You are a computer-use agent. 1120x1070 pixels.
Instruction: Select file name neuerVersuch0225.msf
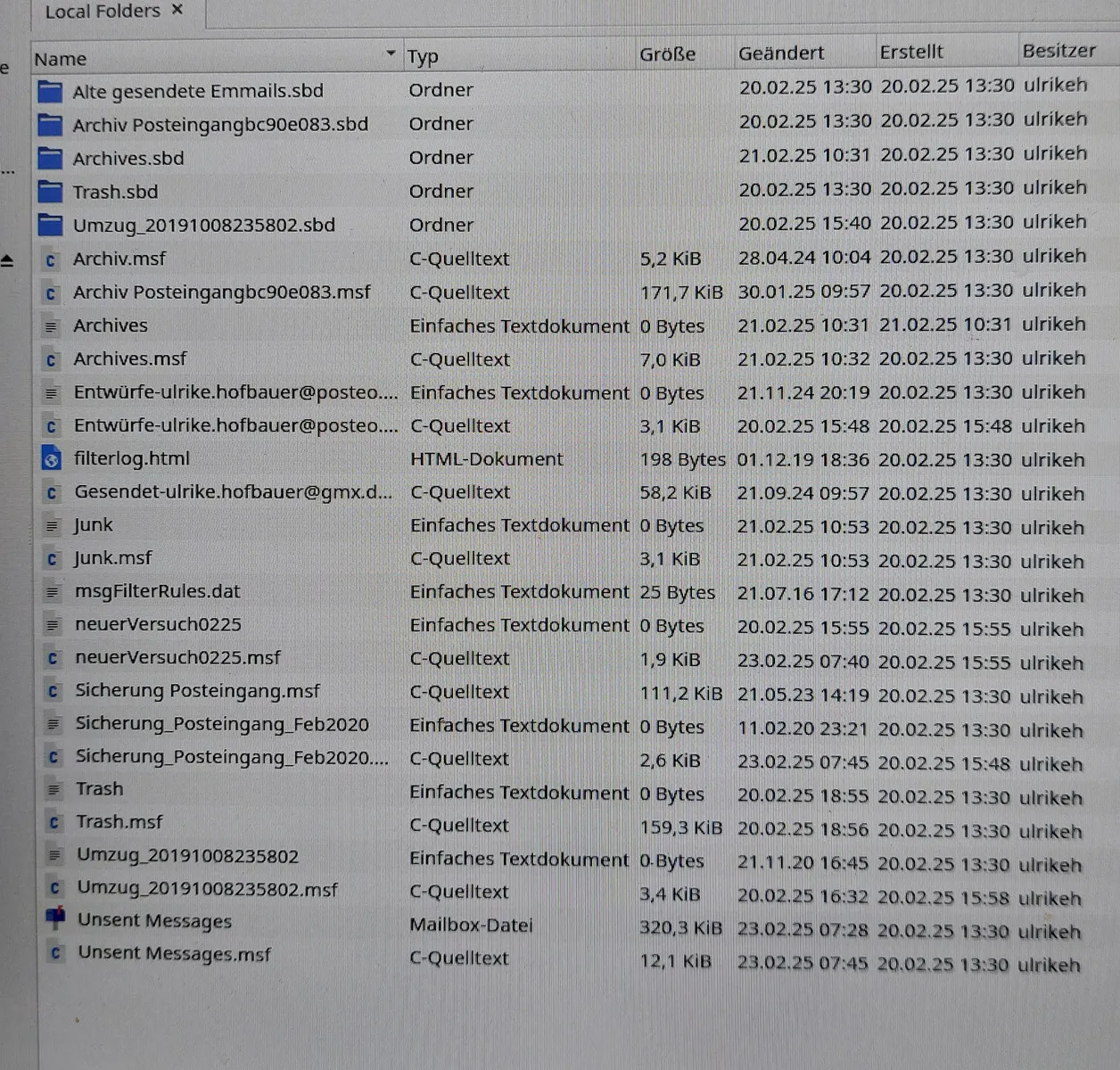pos(177,658)
